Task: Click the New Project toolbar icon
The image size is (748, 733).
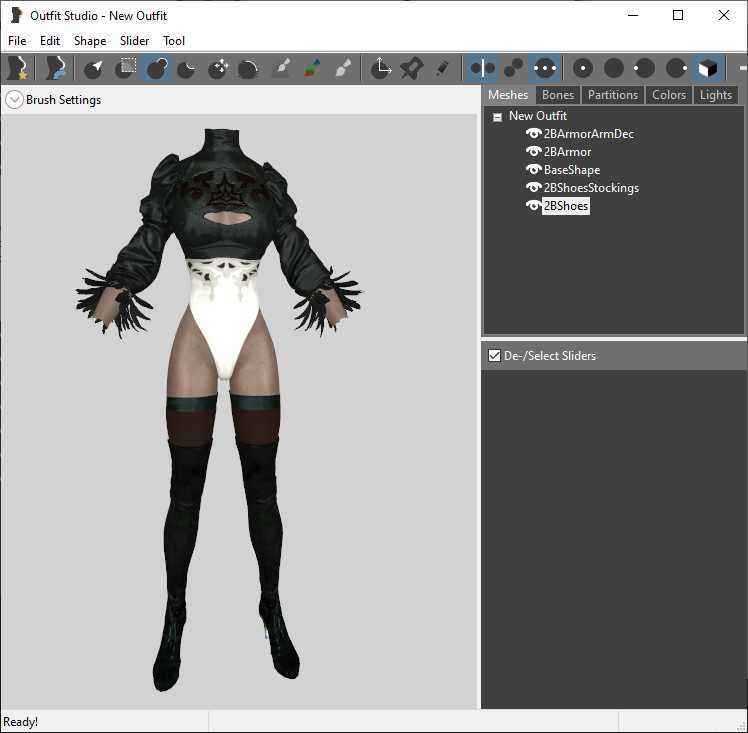Action: pos(18,68)
